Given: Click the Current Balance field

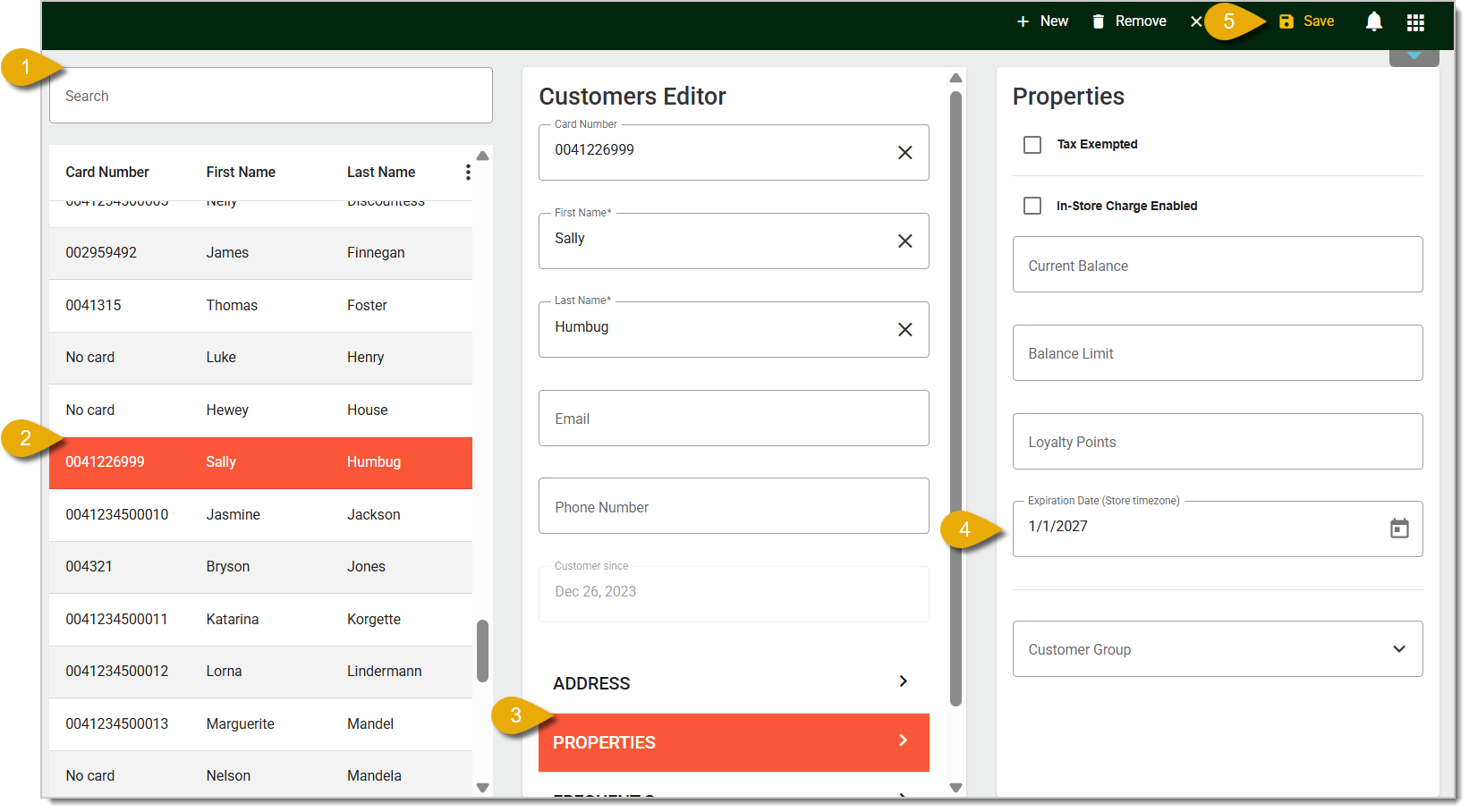Looking at the screenshot, I should tap(1218, 265).
